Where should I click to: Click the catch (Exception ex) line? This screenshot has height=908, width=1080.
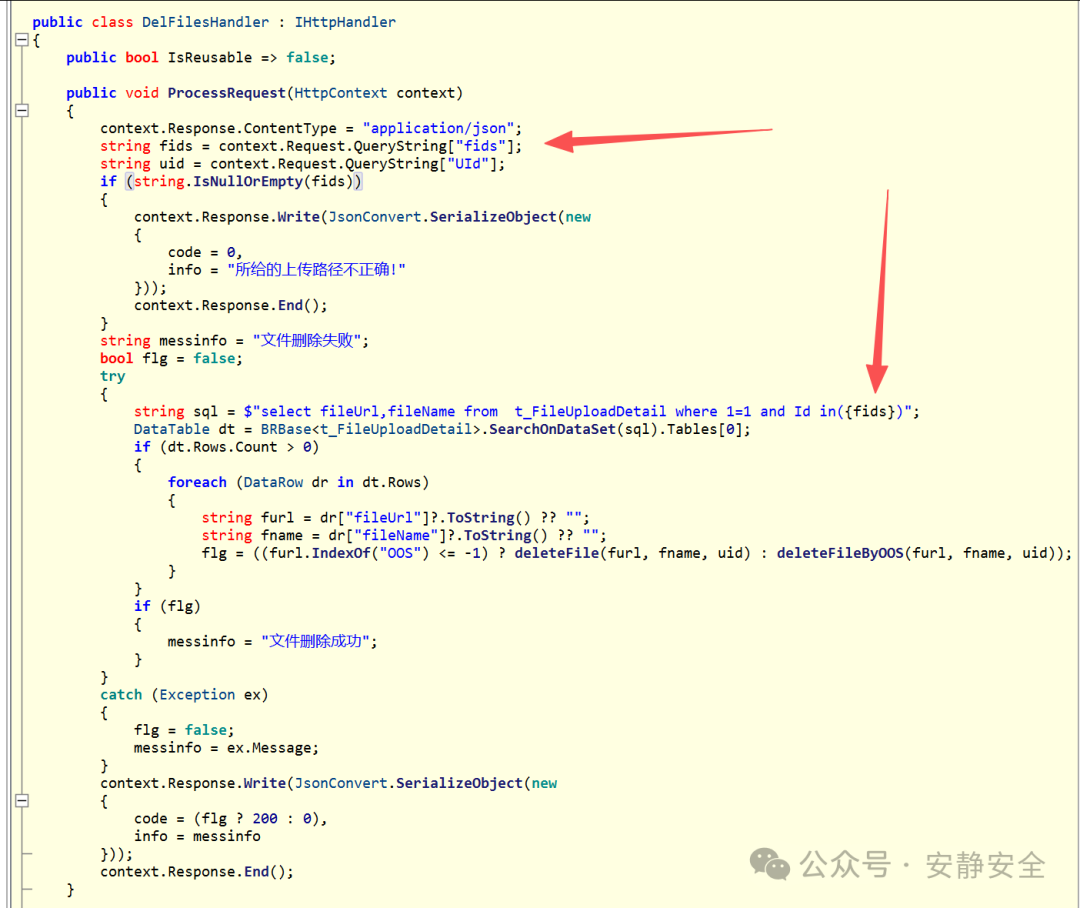185,694
